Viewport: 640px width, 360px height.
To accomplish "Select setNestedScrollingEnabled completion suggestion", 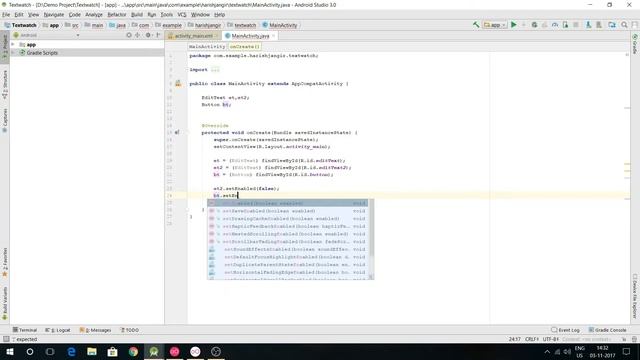I will point(287,234).
